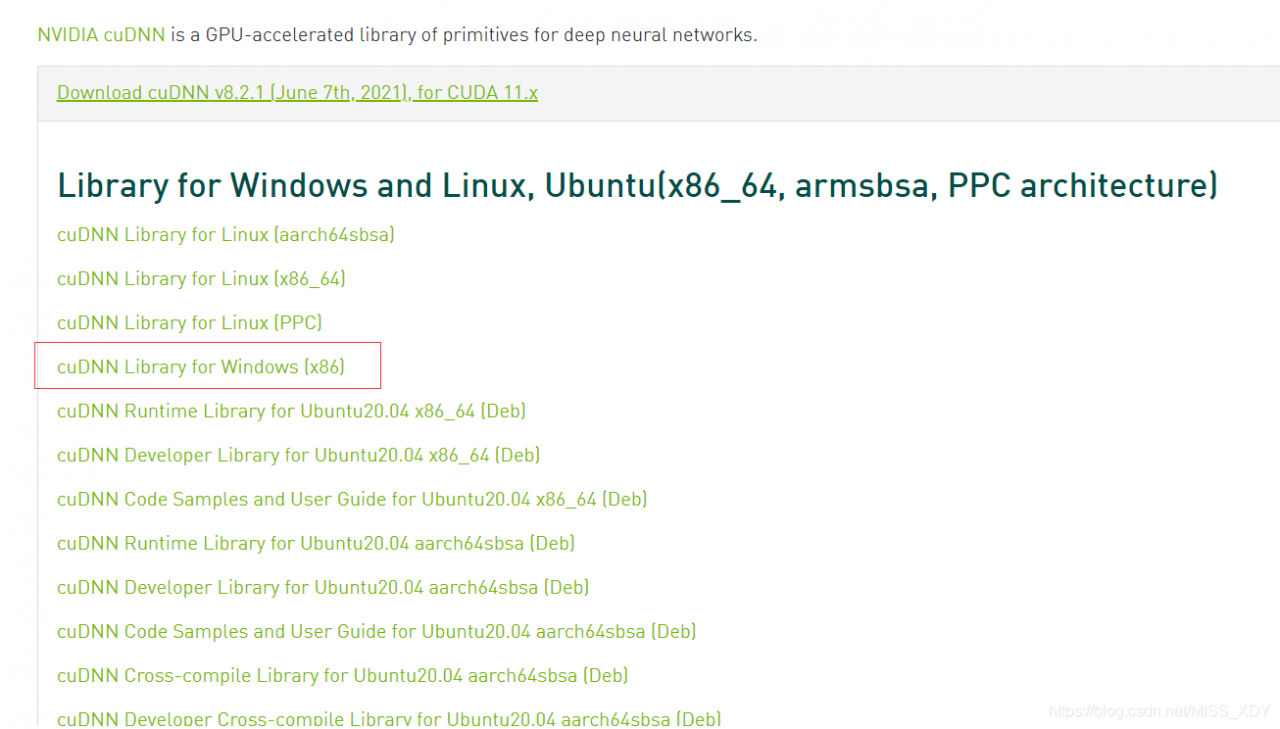Screen dimensions: 1280x729
Task: Download cuDNN Developer Cross-compile Library aarch64sbsa
Action: (x=389, y=718)
